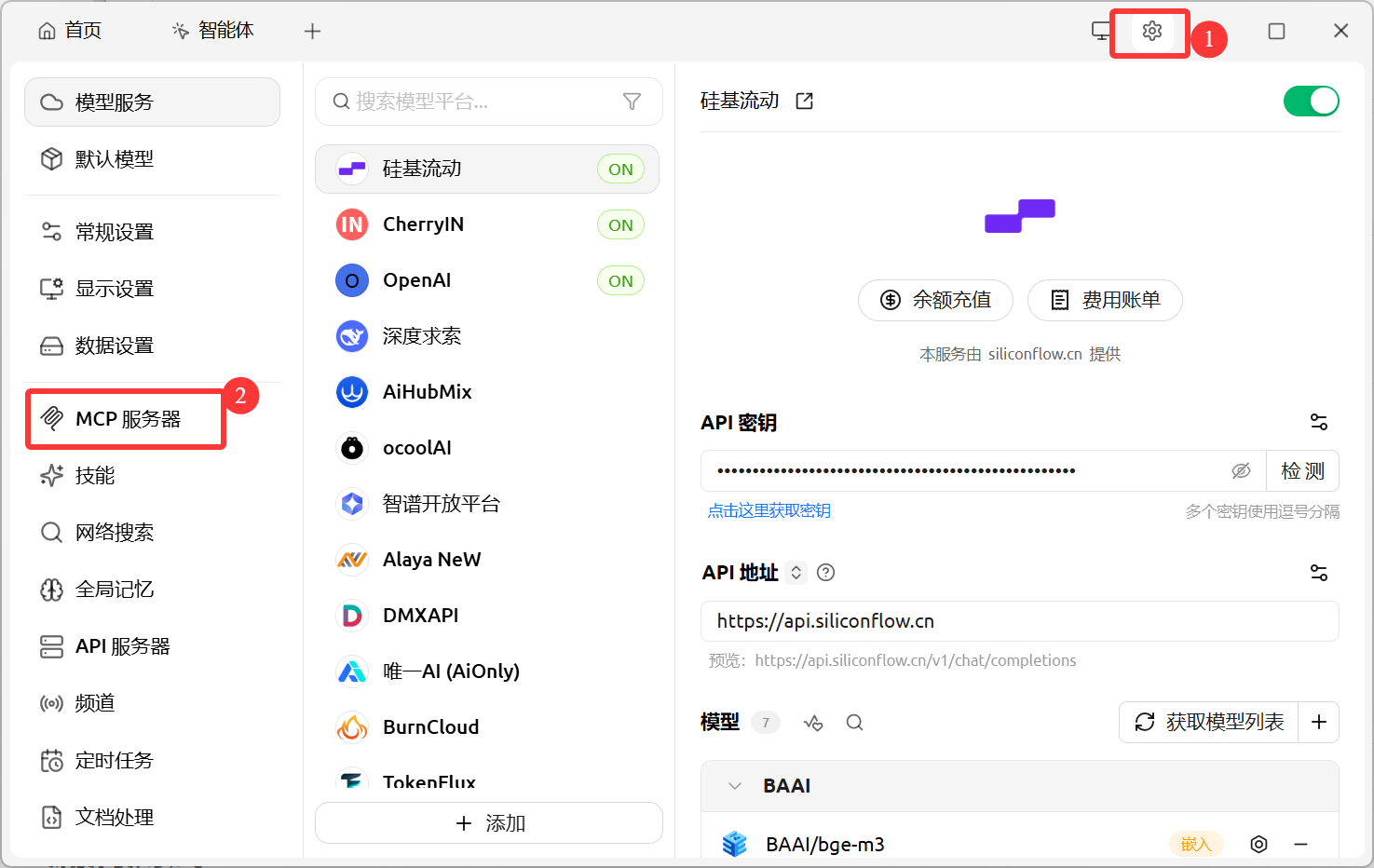Select the 智谱开放平台 provider logo

[x=352, y=504]
